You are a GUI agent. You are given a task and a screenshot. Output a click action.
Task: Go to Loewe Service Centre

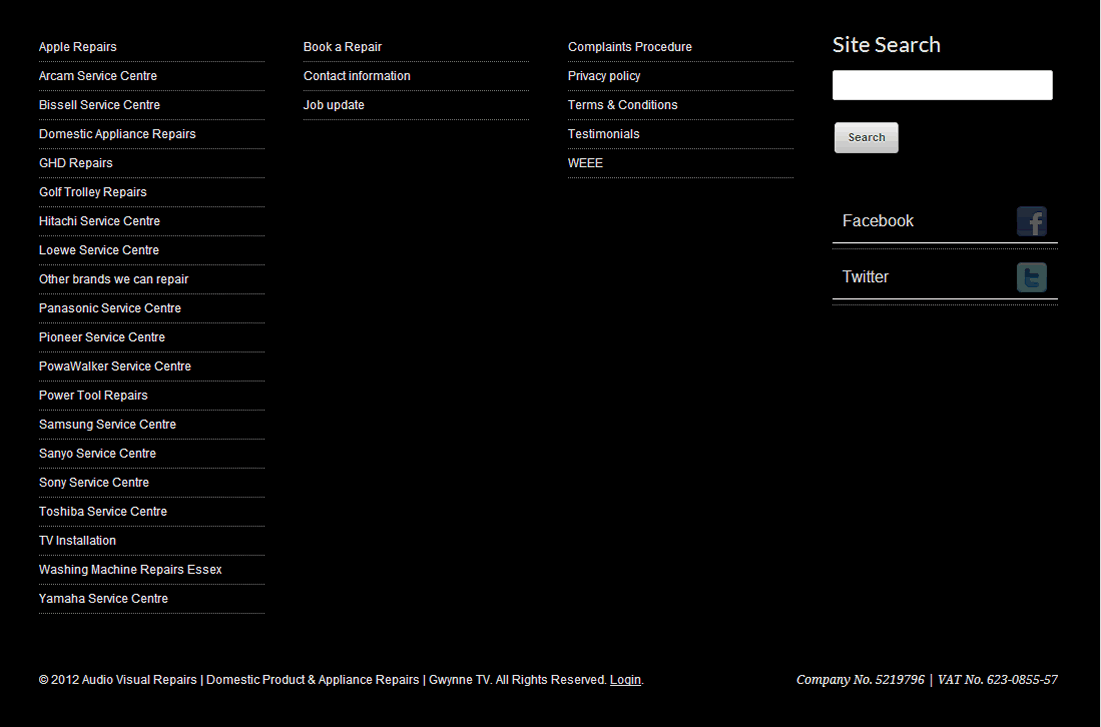pyautogui.click(x=98, y=250)
